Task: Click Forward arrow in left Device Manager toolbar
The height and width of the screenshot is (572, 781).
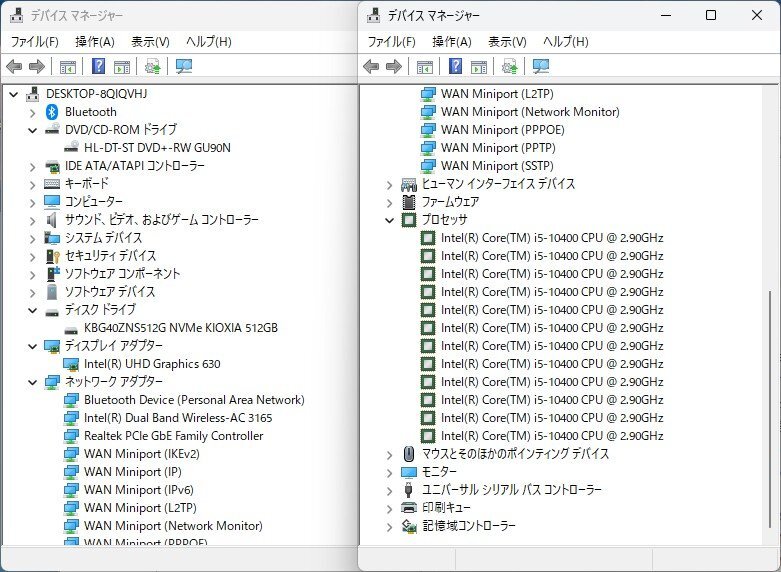Action: pos(37,66)
